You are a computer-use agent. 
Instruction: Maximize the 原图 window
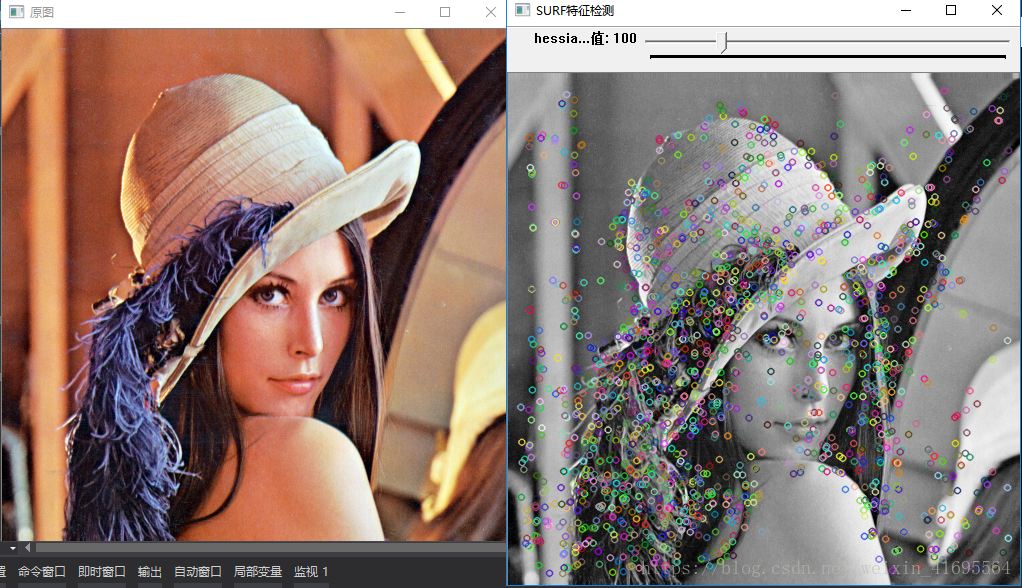(445, 12)
